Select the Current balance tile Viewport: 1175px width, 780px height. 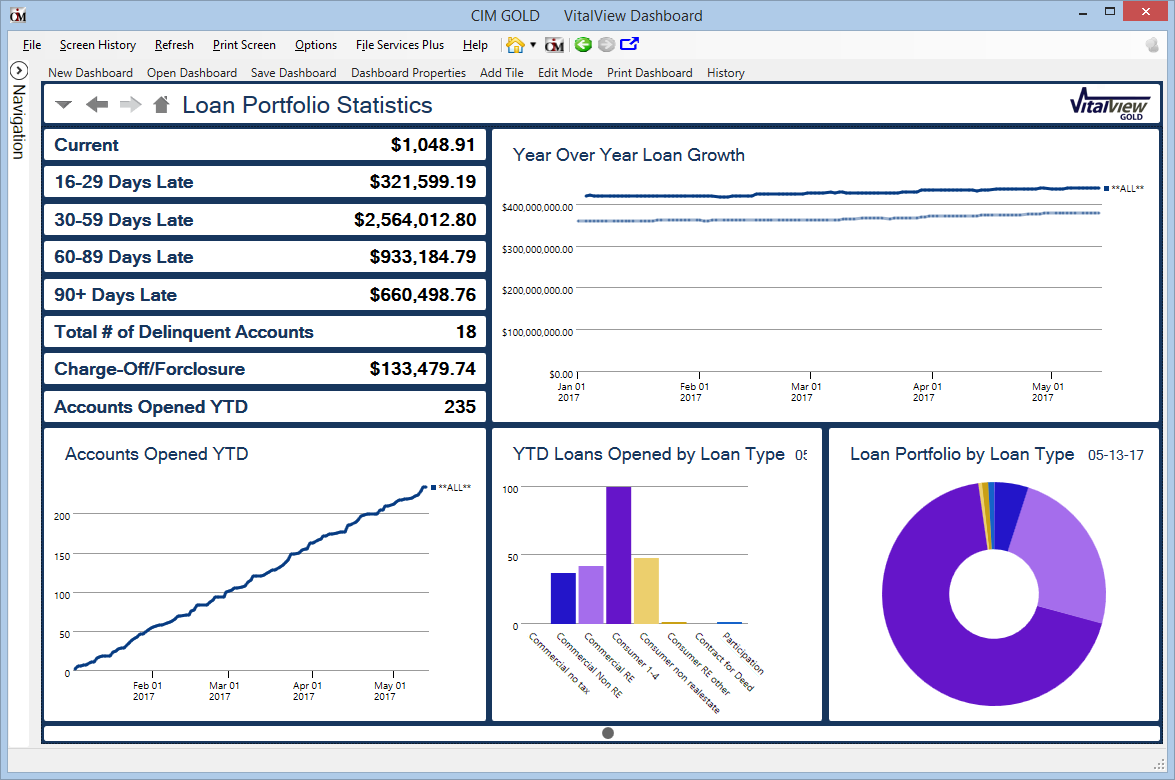[x=265, y=145]
